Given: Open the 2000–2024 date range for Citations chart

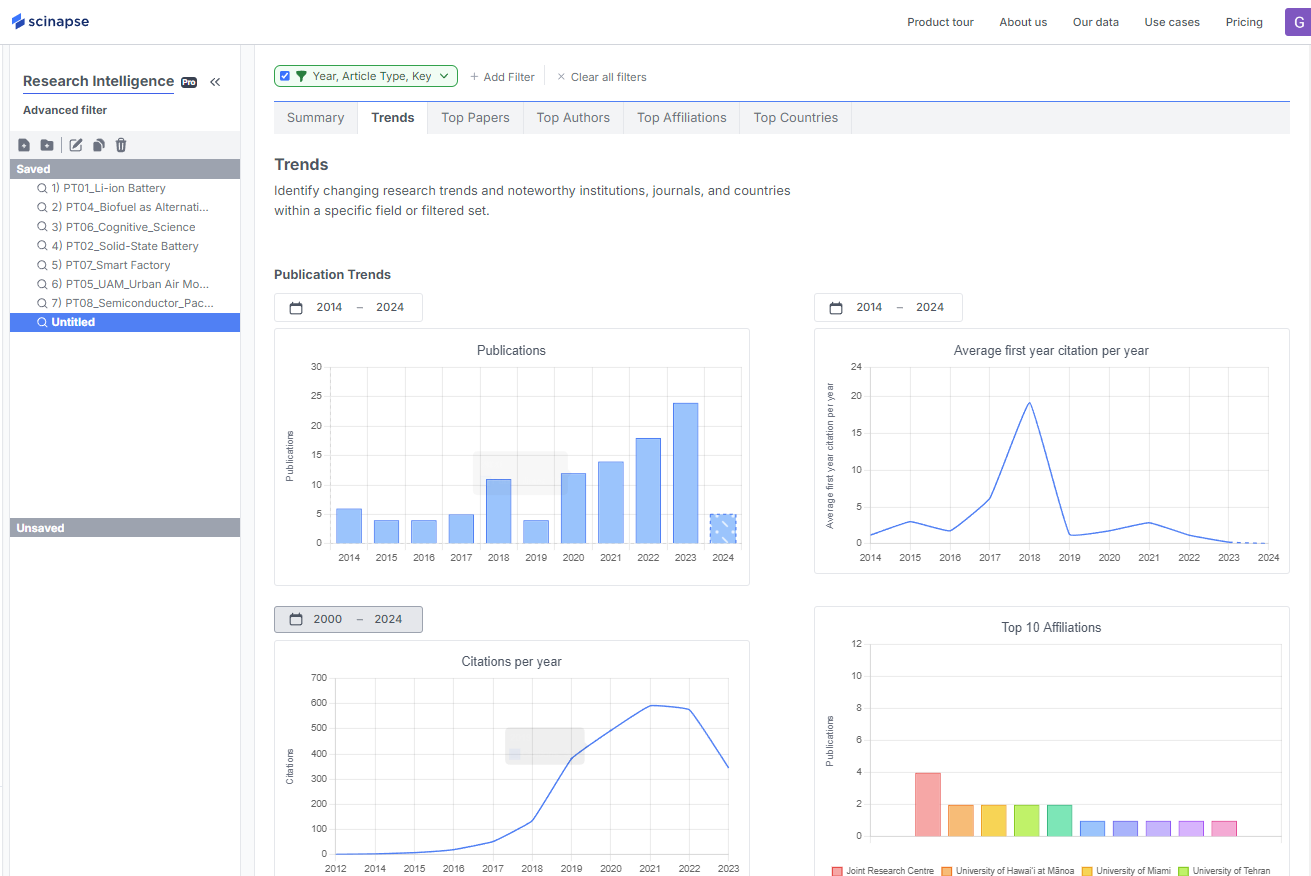Looking at the screenshot, I should click(348, 620).
